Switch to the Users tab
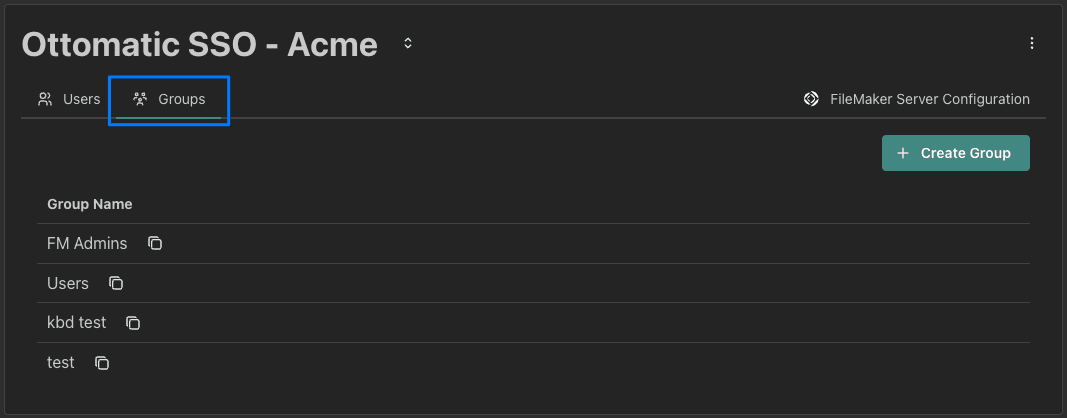Viewport: 1067px width, 418px height. point(81,99)
